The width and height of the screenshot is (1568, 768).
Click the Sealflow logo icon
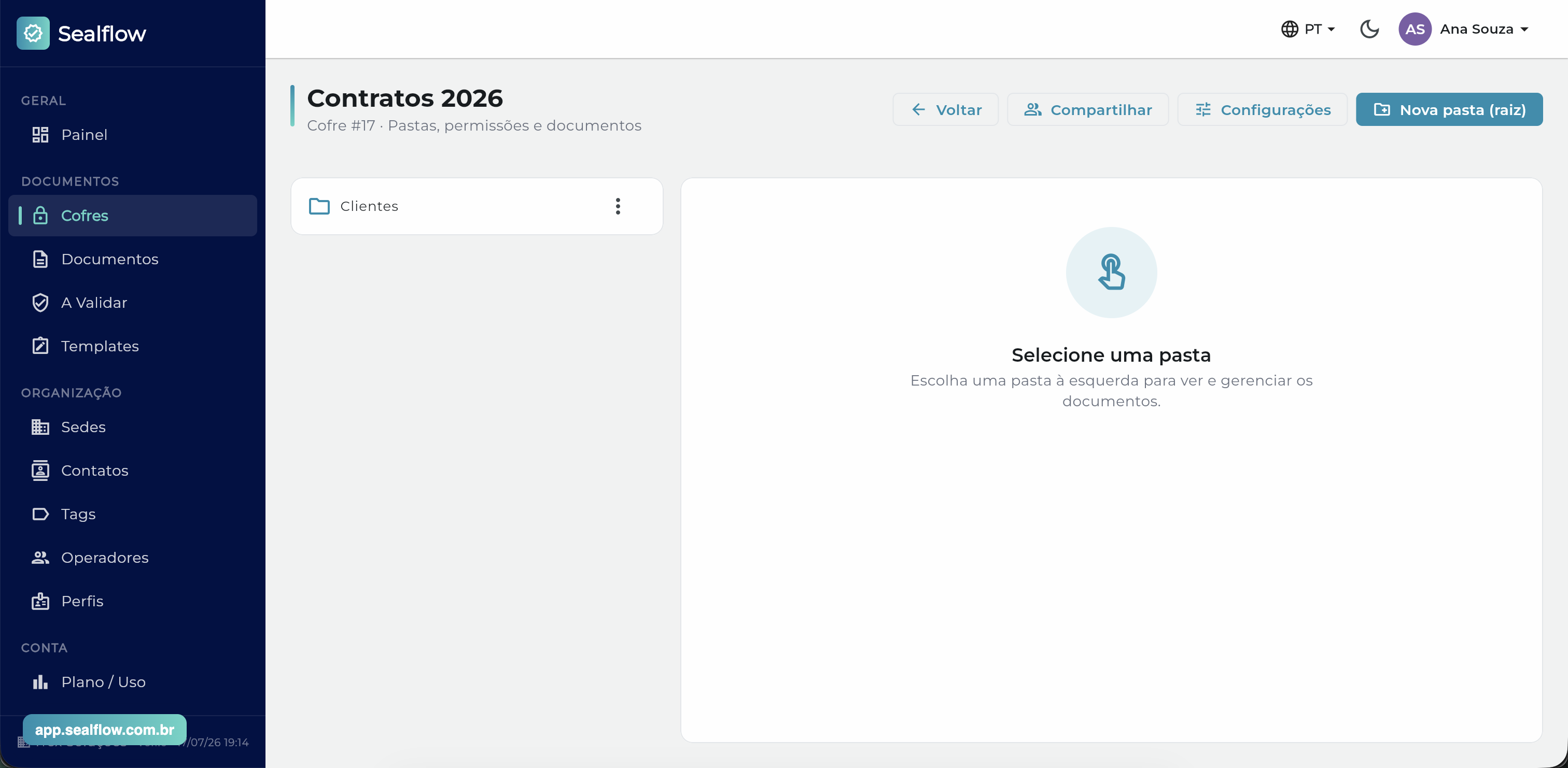[x=33, y=33]
